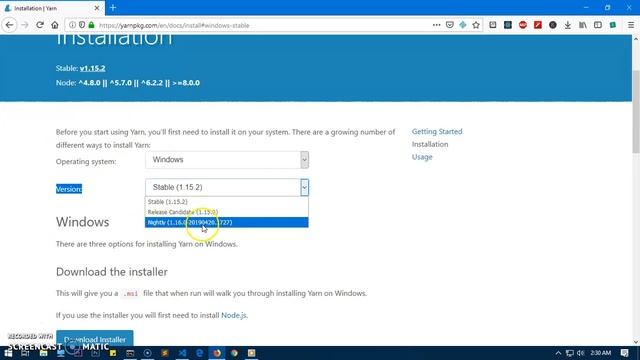Click the dark round extension icon
Image resolution: width=640 pixels, height=360 pixels.
pyautogui.click(x=553, y=25)
